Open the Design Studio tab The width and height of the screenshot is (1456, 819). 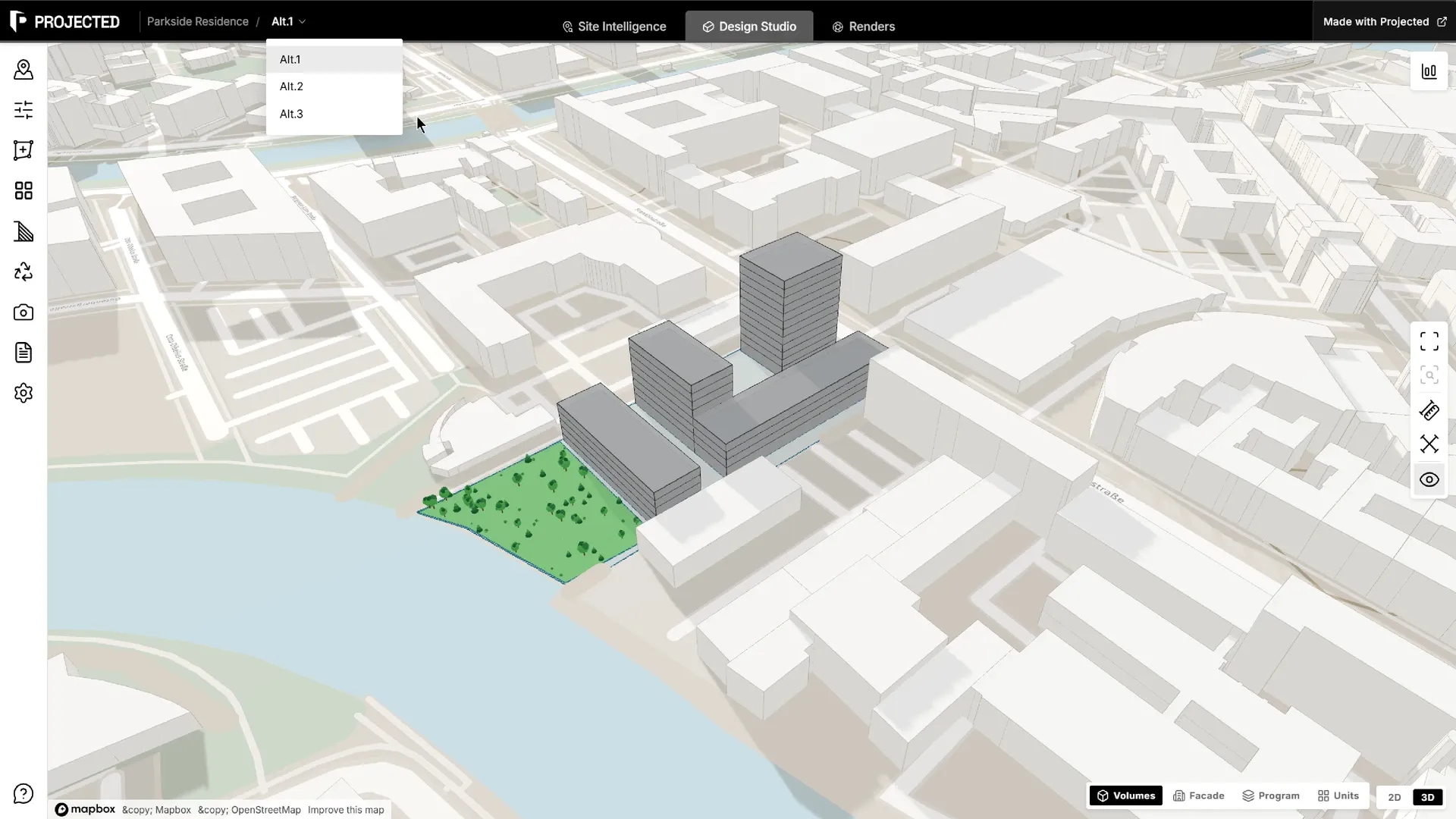tap(749, 27)
